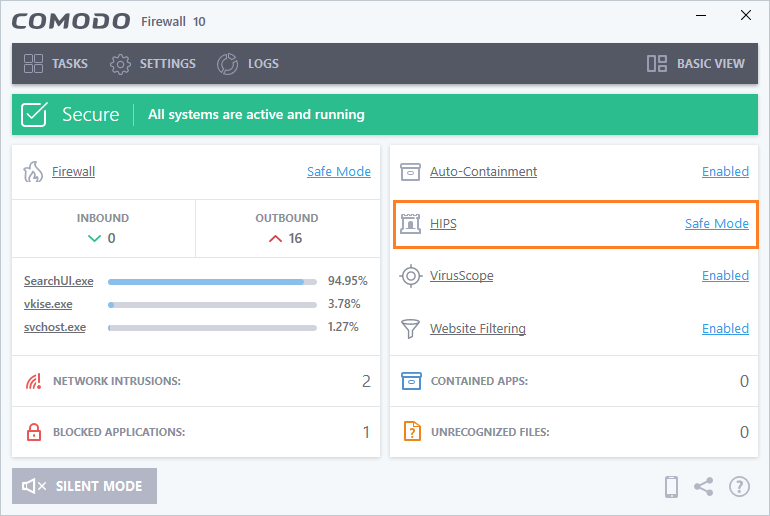Open the Tasks menu
The width and height of the screenshot is (770, 516).
click(x=56, y=63)
